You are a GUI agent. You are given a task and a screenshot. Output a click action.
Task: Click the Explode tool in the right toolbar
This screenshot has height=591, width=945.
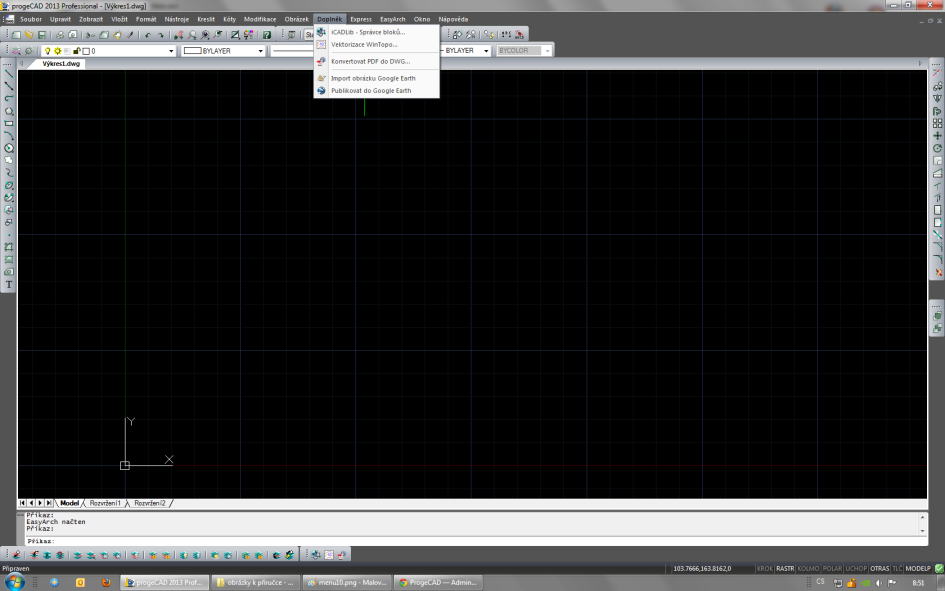coord(937,272)
